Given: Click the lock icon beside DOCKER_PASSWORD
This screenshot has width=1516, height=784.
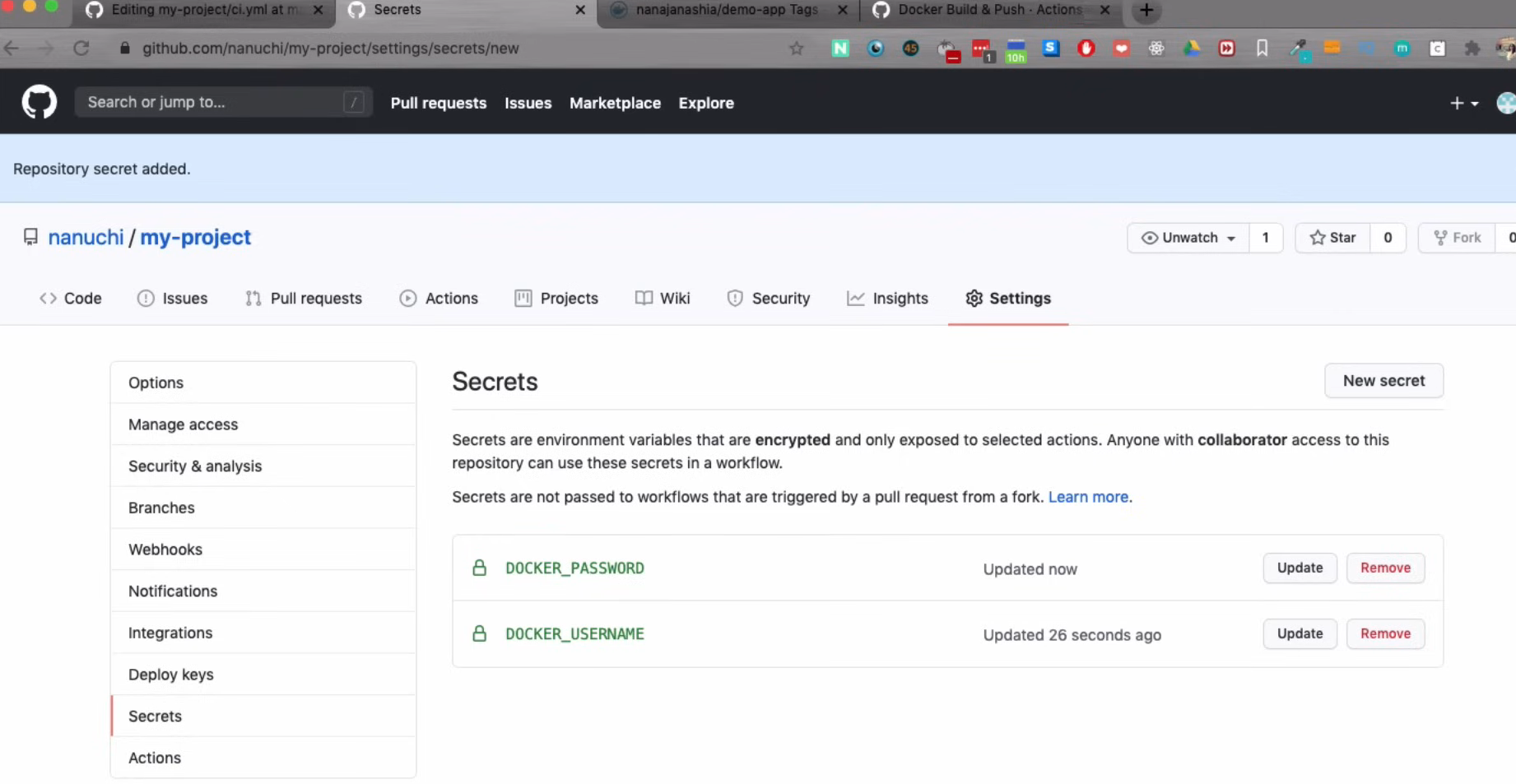Looking at the screenshot, I should [x=479, y=568].
